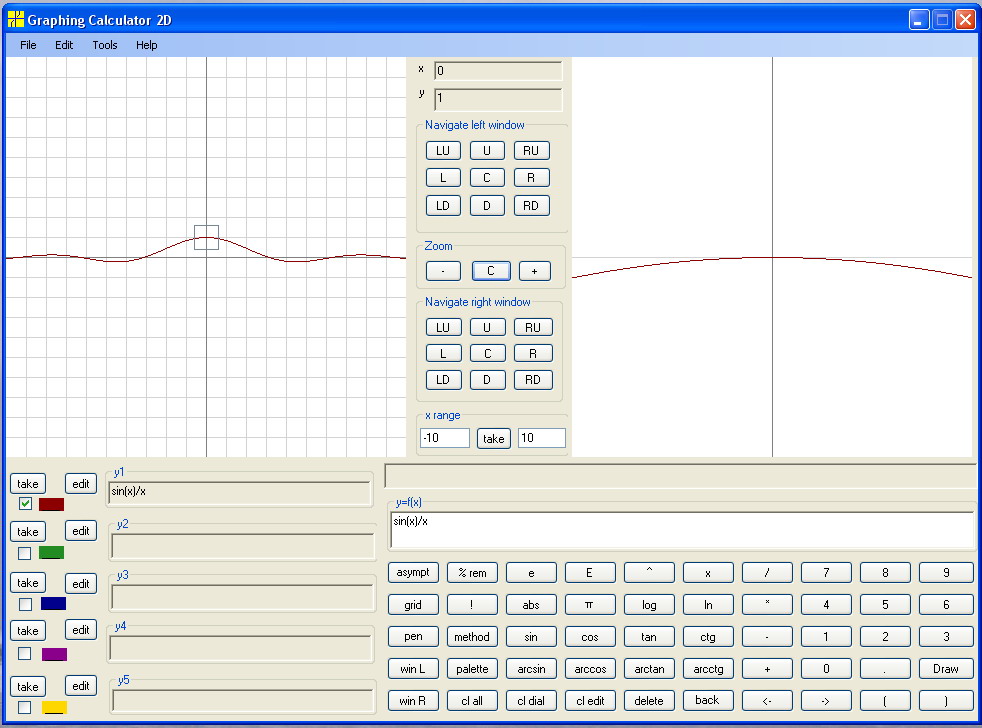Navigate right window down with D
The image size is (982, 728).
(487, 380)
